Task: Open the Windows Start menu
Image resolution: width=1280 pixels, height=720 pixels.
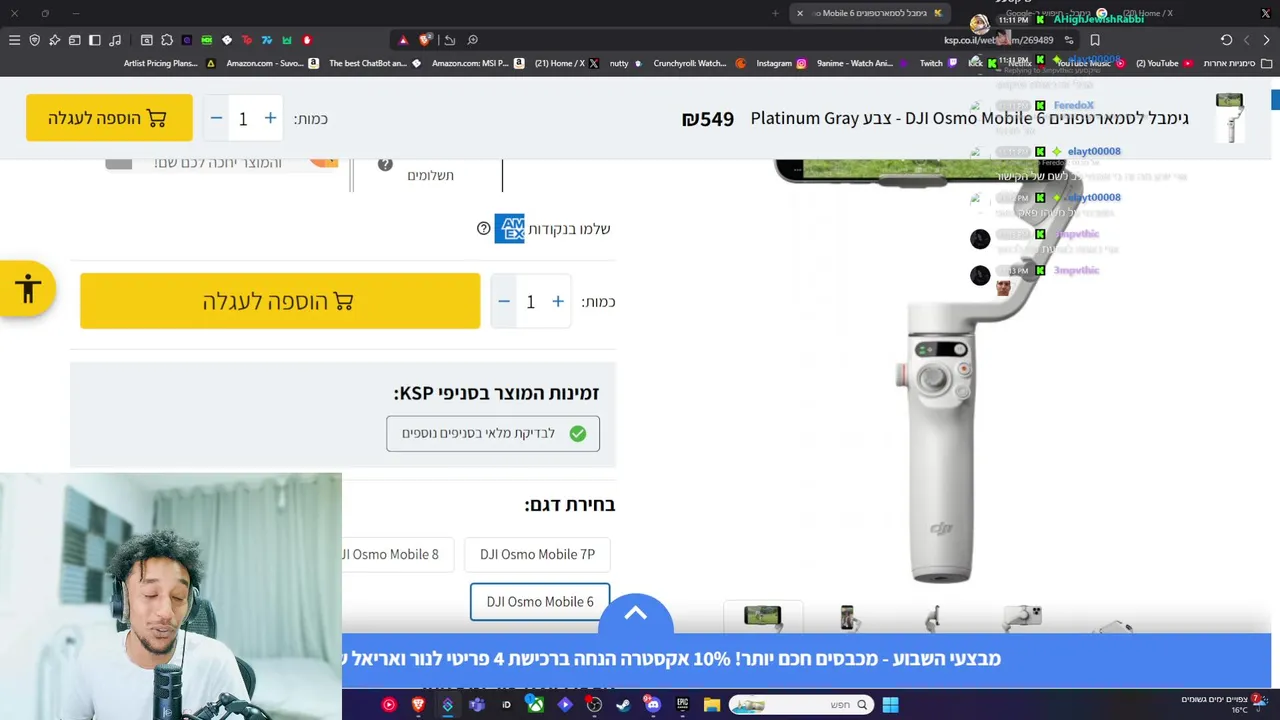Action: (x=890, y=705)
